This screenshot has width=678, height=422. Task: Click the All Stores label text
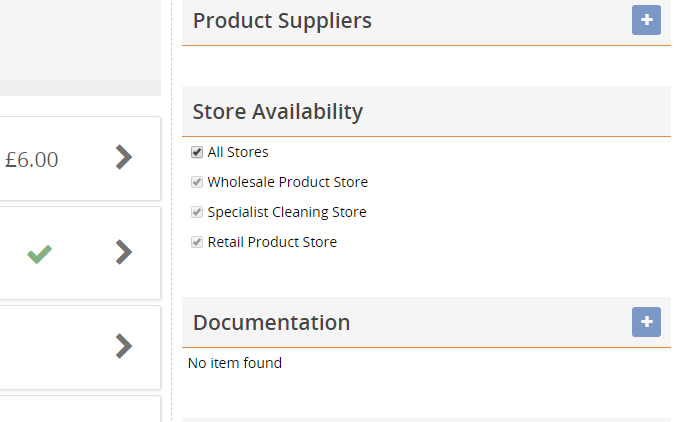point(238,153)
